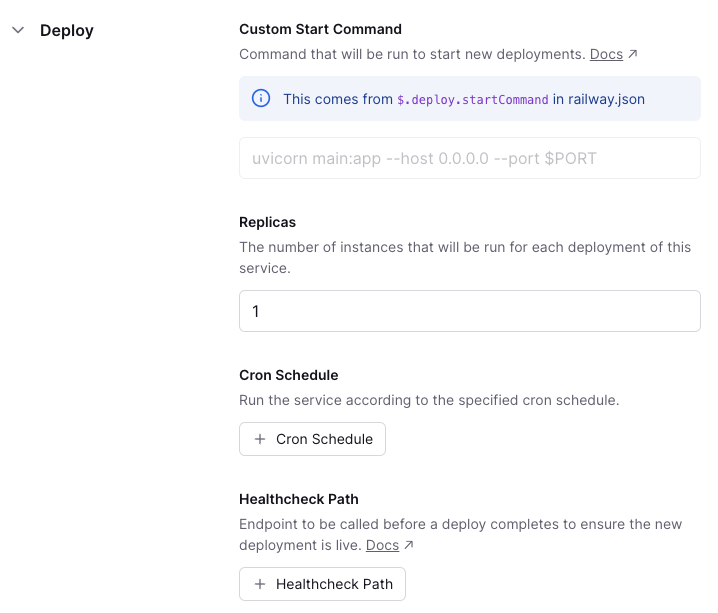Viewport: 718px width, 613px height.
Task: Add a Cron Schedule
Action: [x=323, y=439]
